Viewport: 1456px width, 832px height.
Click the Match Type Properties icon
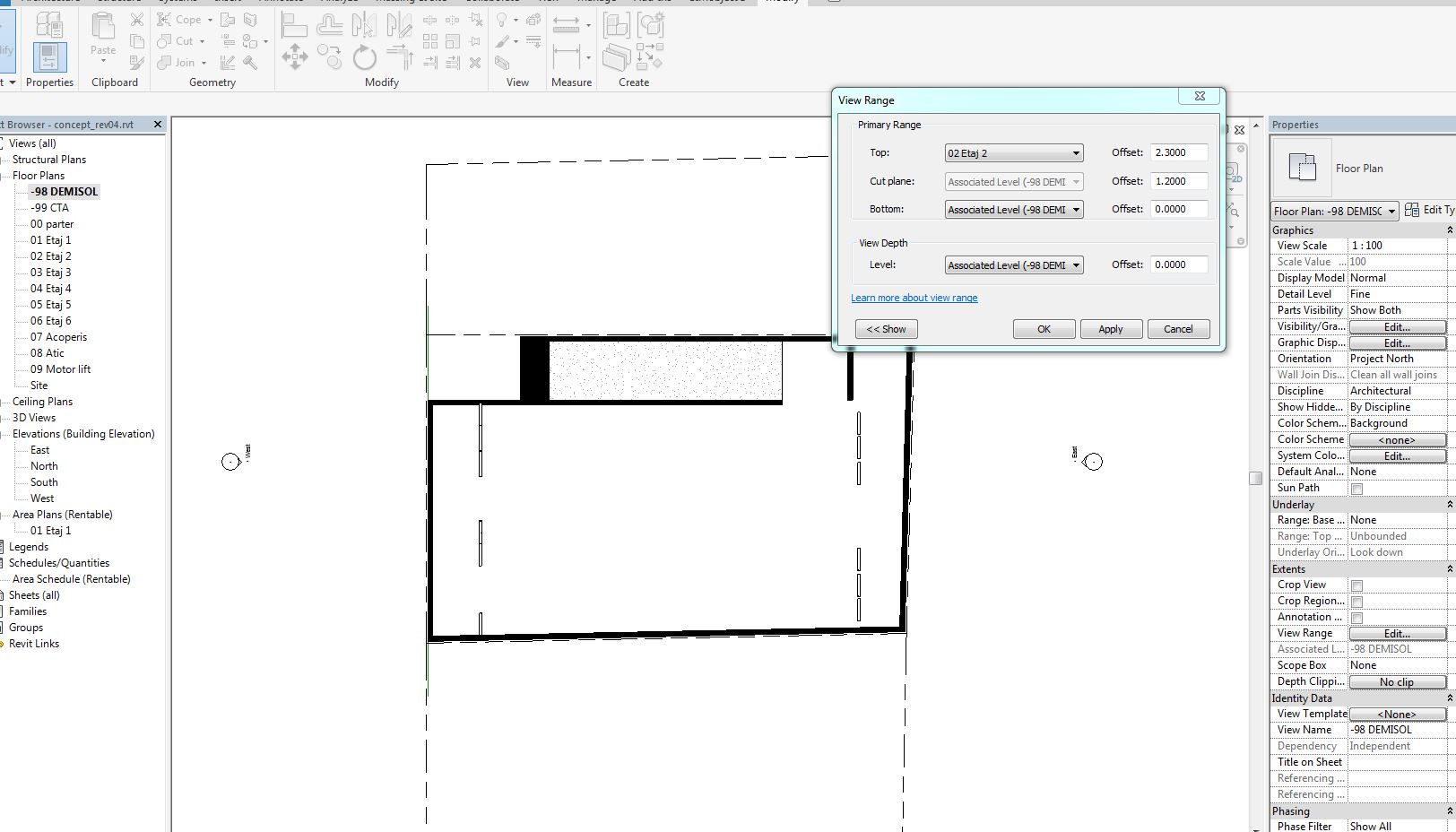[136, 62]
